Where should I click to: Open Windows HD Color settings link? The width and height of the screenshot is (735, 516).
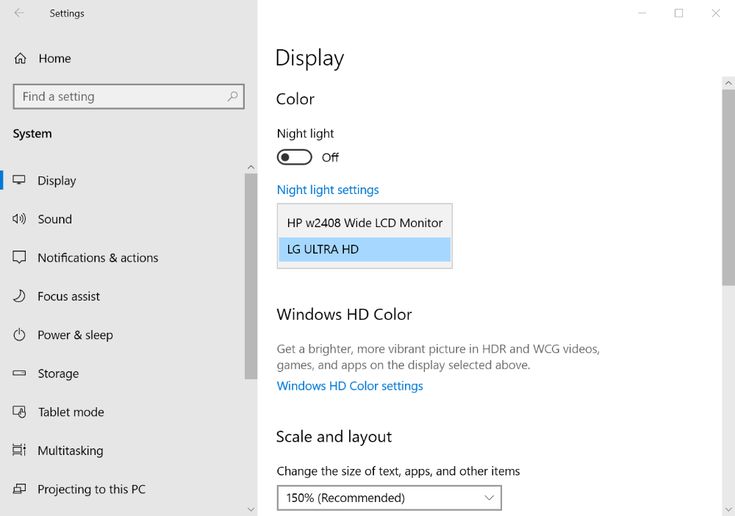pyautogui.click(x=350, y=386)
